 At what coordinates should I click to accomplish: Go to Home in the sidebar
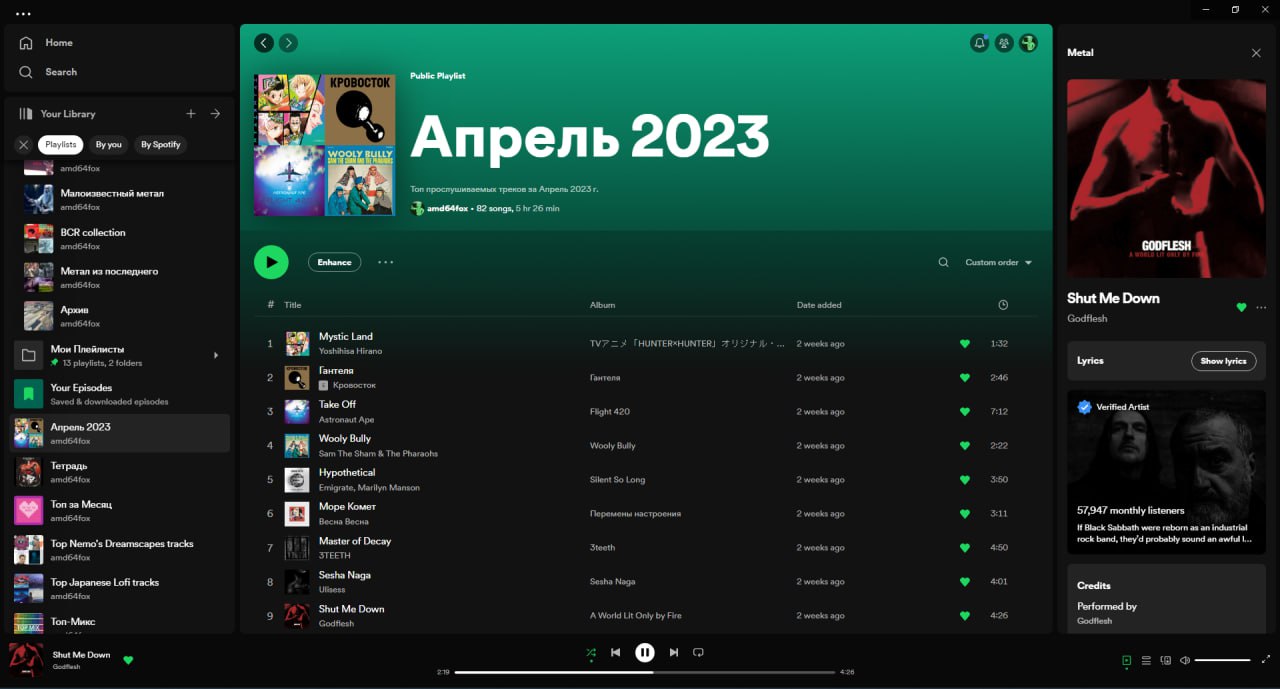[58, 43]
